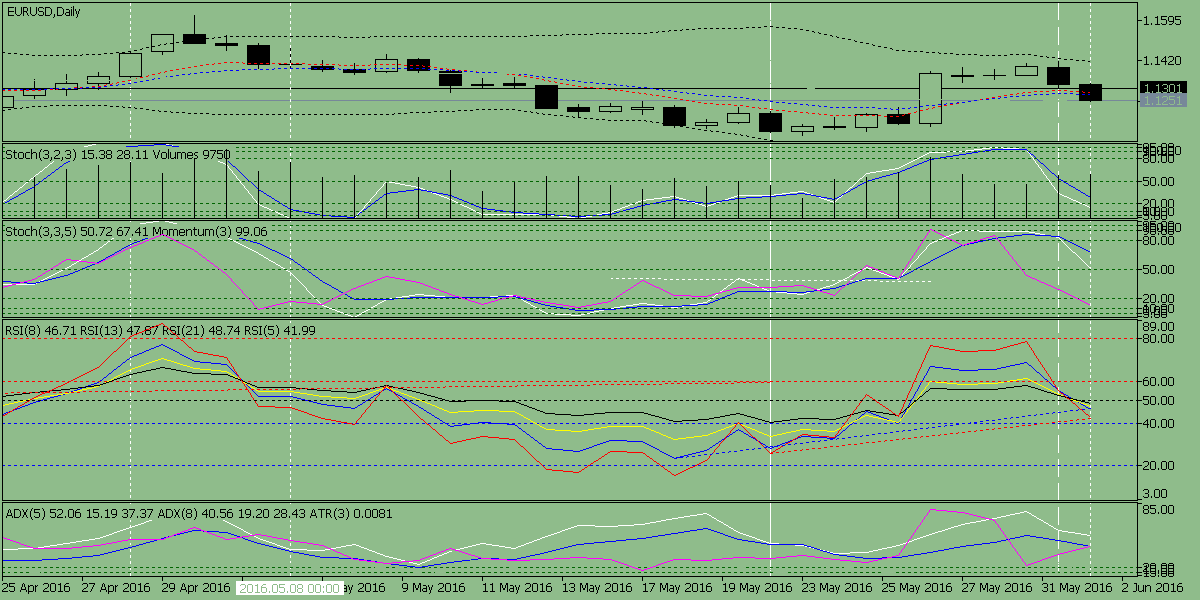Click the 25 Apr 2016 date label
1200x600 pixels.
(x=36, y=589)
